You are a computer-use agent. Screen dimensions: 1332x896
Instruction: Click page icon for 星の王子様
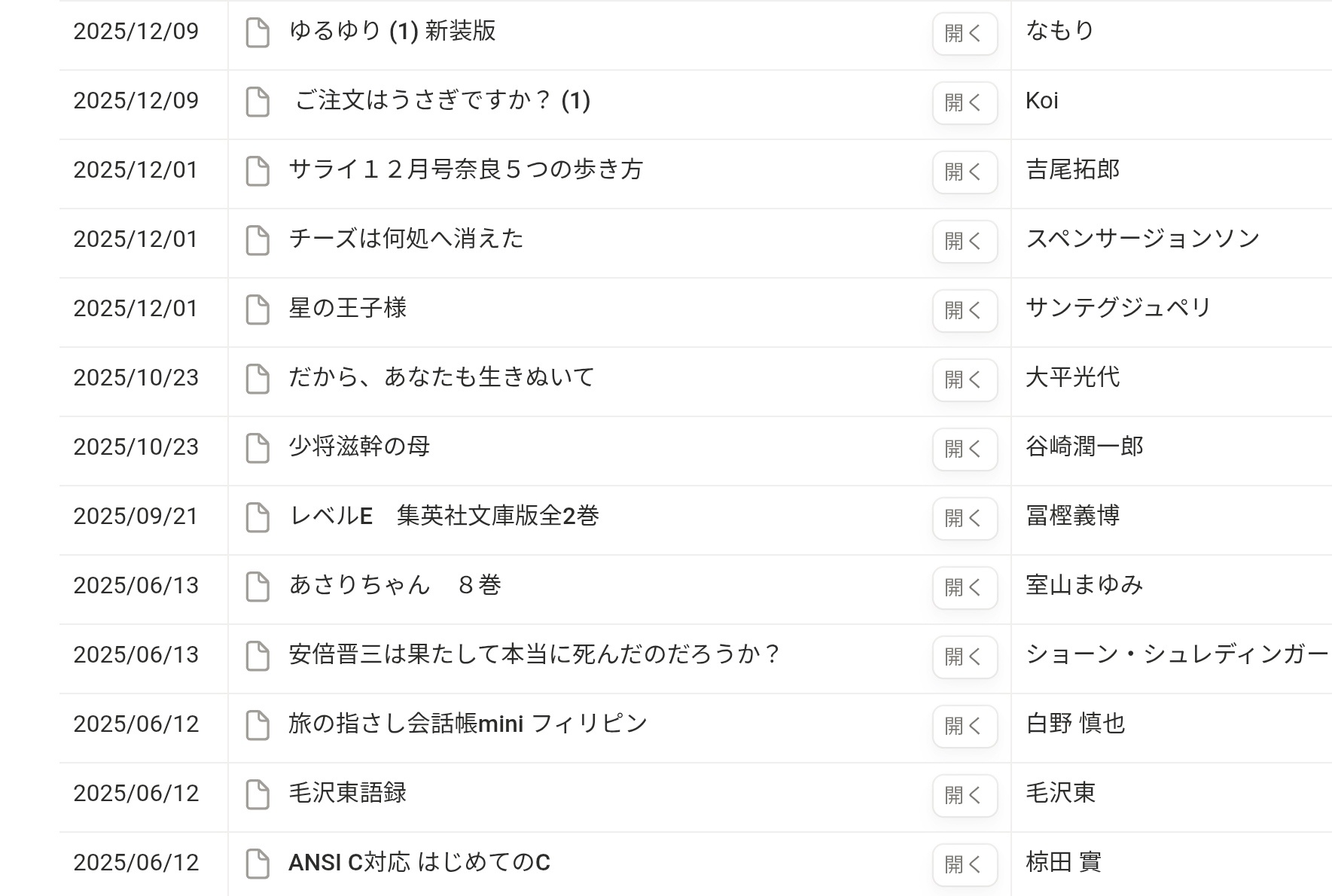tap(258, 310)
